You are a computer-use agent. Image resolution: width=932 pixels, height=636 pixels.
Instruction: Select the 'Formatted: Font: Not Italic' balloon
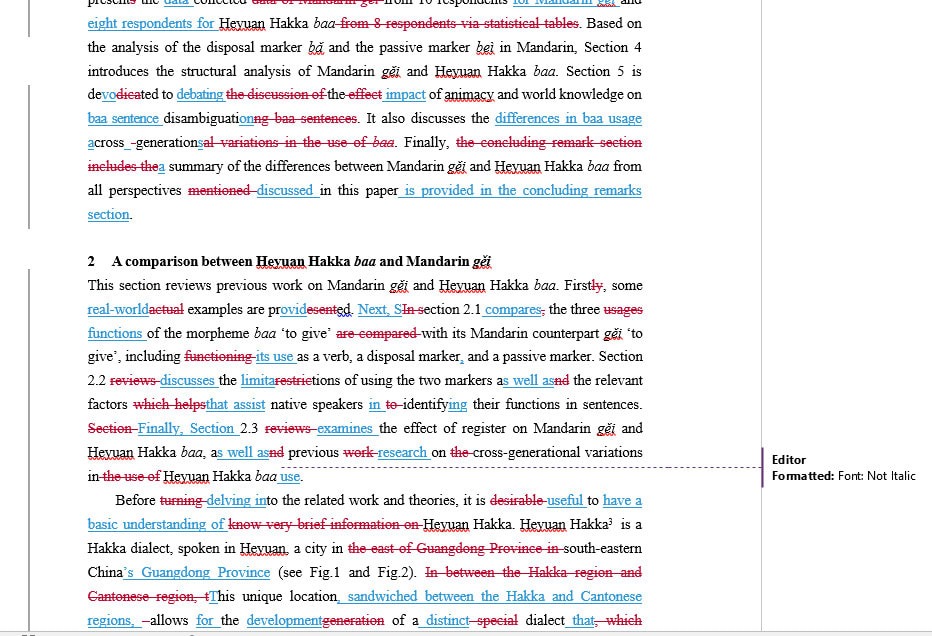coord(843,476)
